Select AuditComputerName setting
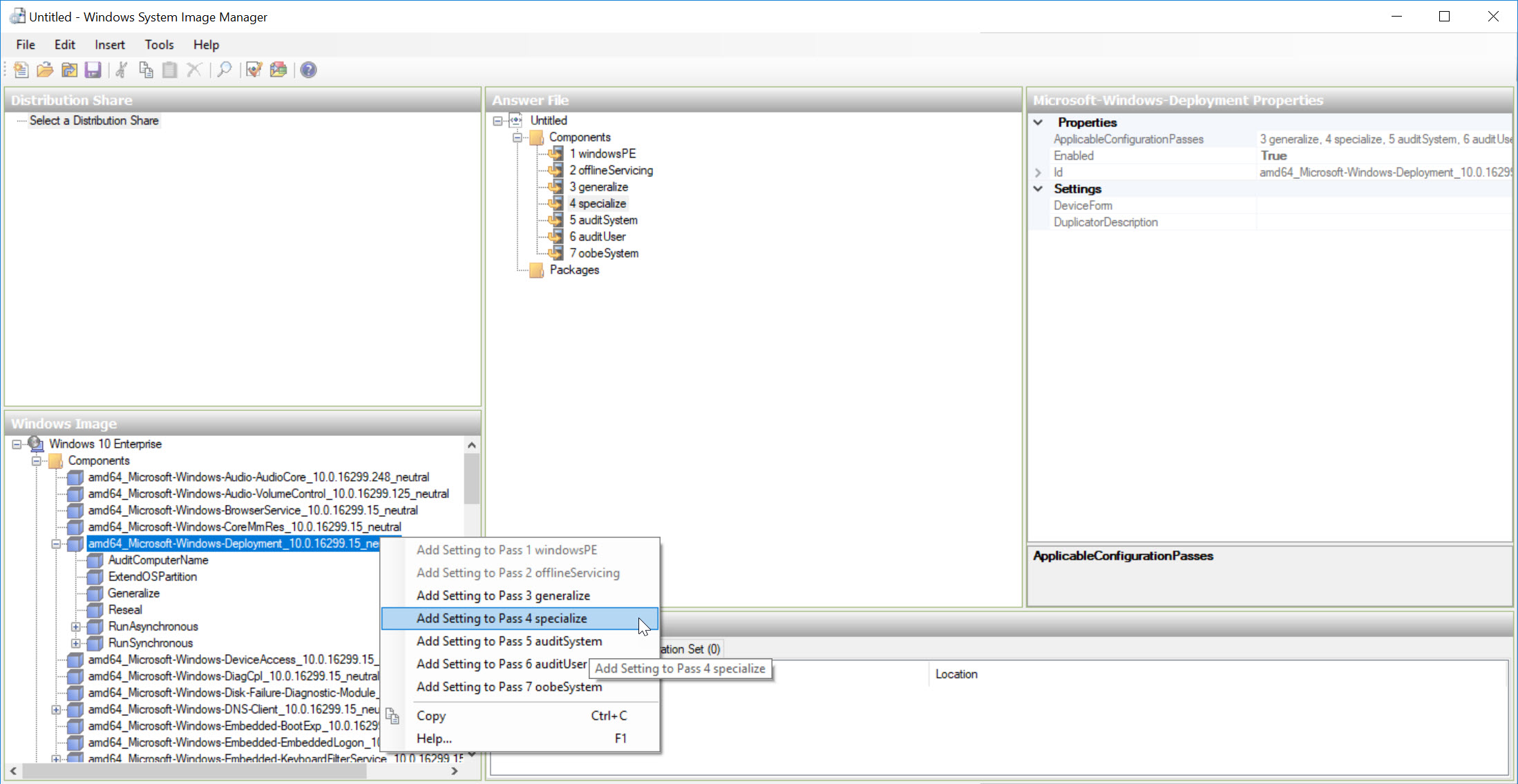Image resolution: width=1518 pixels, height=784 pixels. (x=158, y=560)
